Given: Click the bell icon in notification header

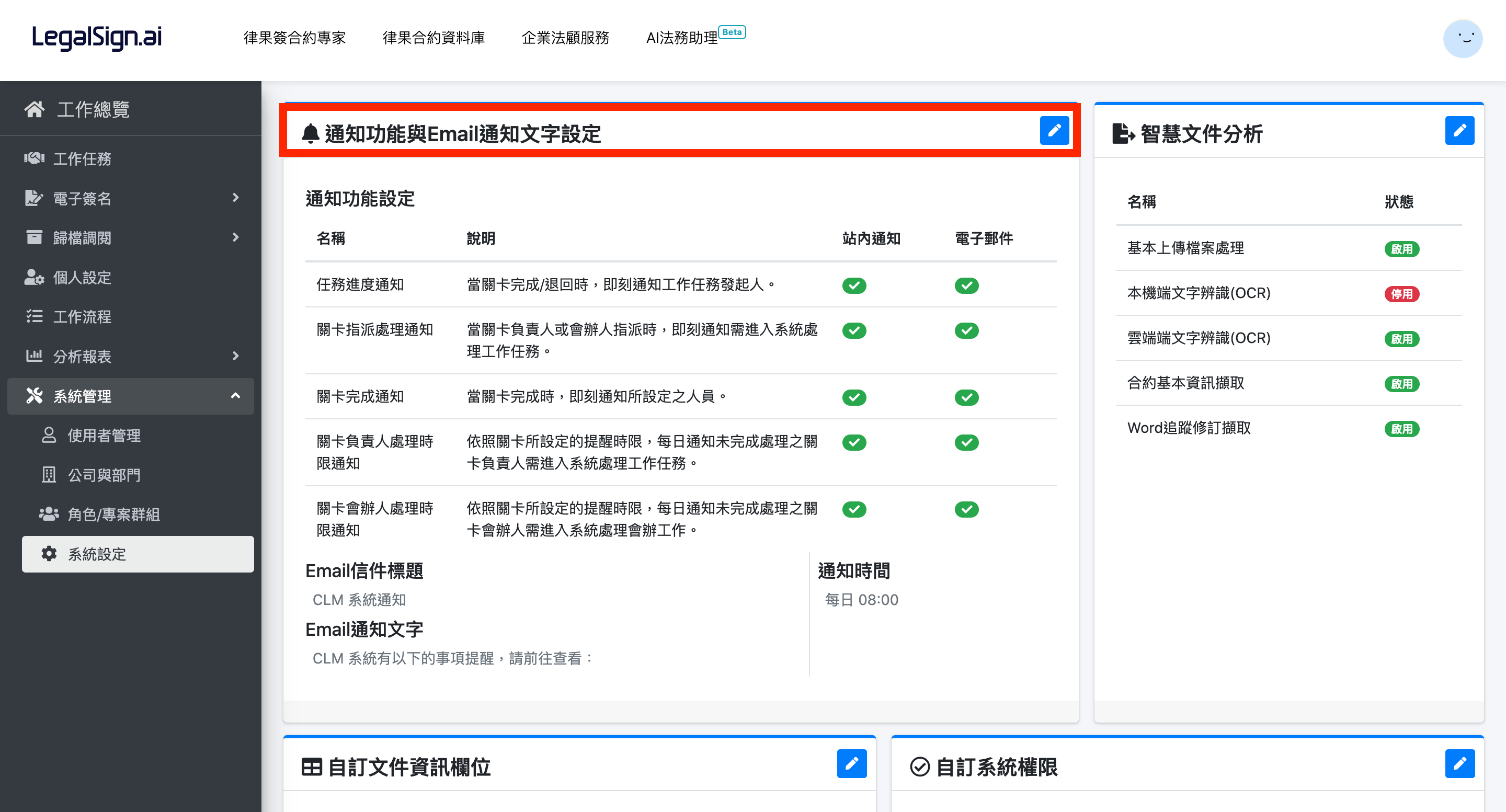Looking at the screenshot, I should [x=311, y=133].
